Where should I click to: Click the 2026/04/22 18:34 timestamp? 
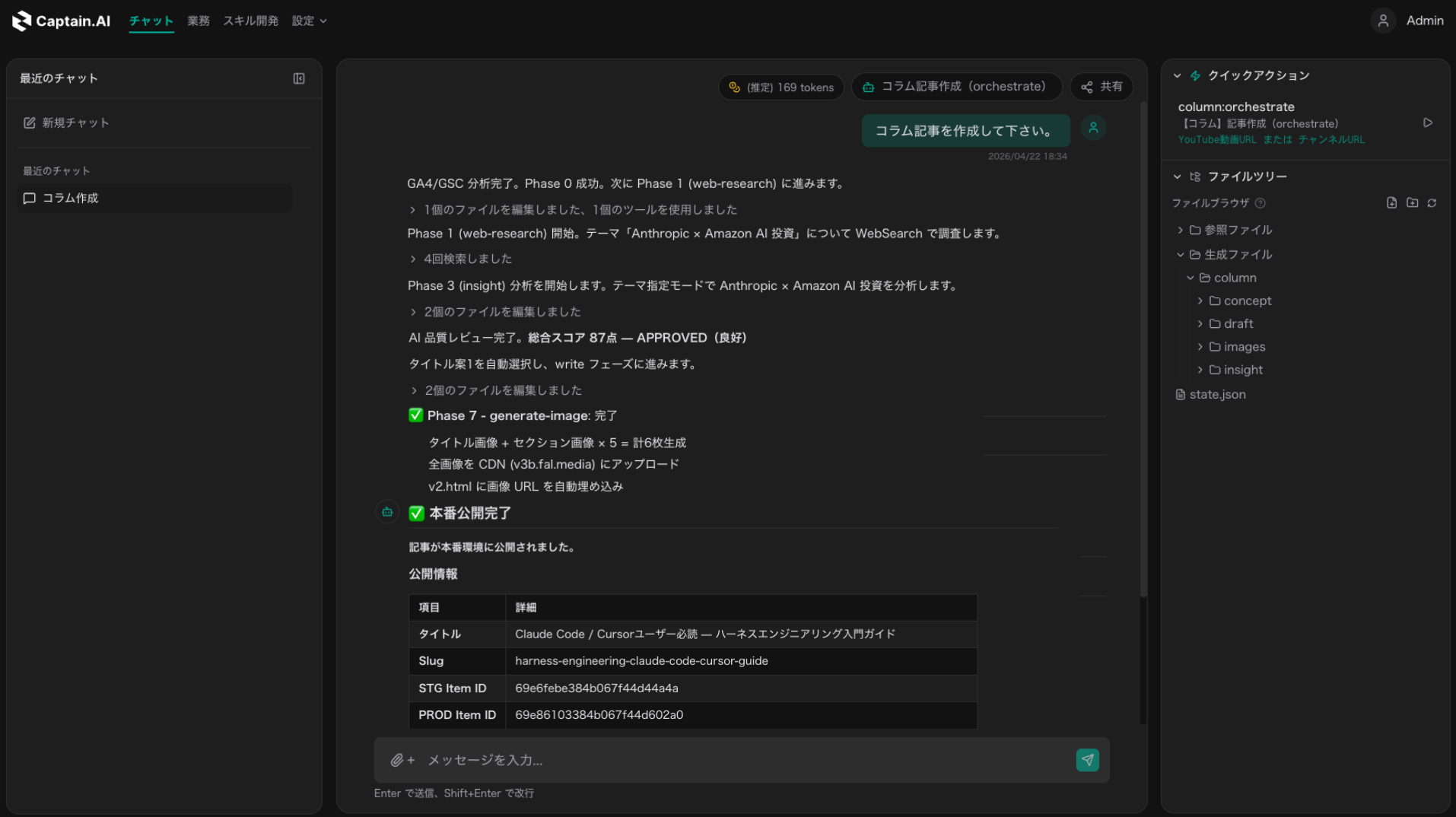click(x=1027, y=156)
